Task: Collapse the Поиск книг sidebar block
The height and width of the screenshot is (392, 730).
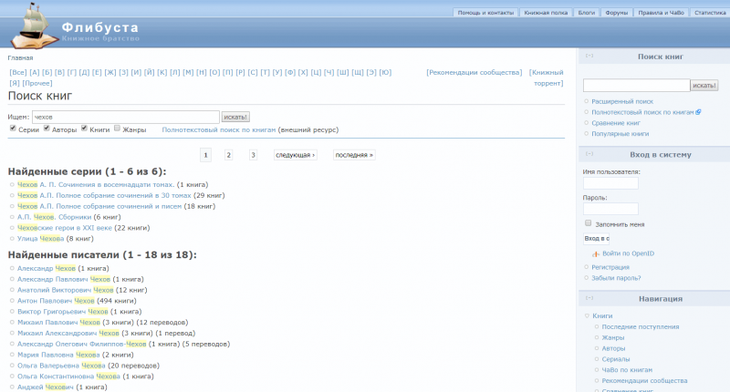Action: coord(589,56)
